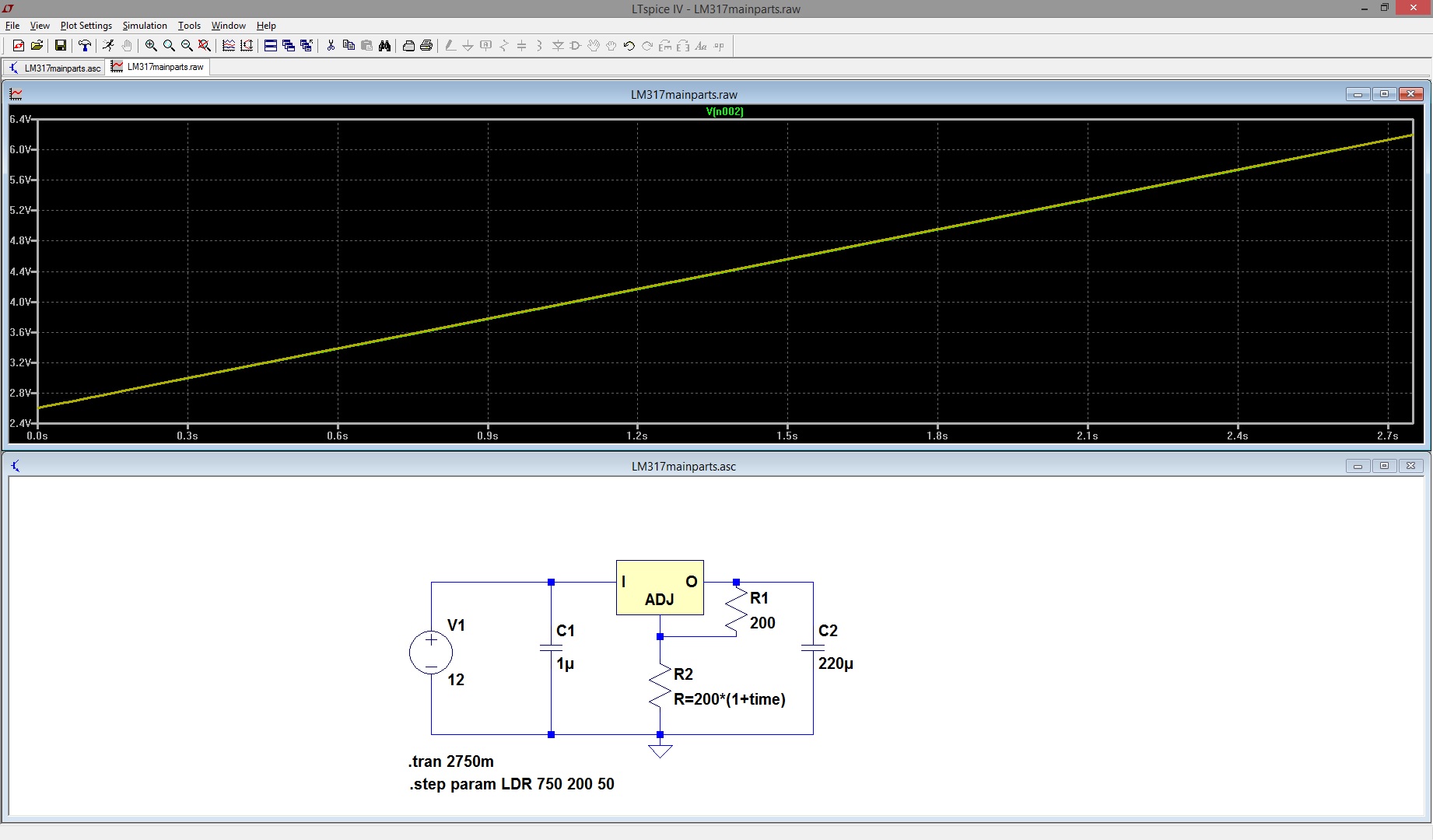Print with the printer icon
This screenshot has height=840, width=1433.
pos(426,46)
